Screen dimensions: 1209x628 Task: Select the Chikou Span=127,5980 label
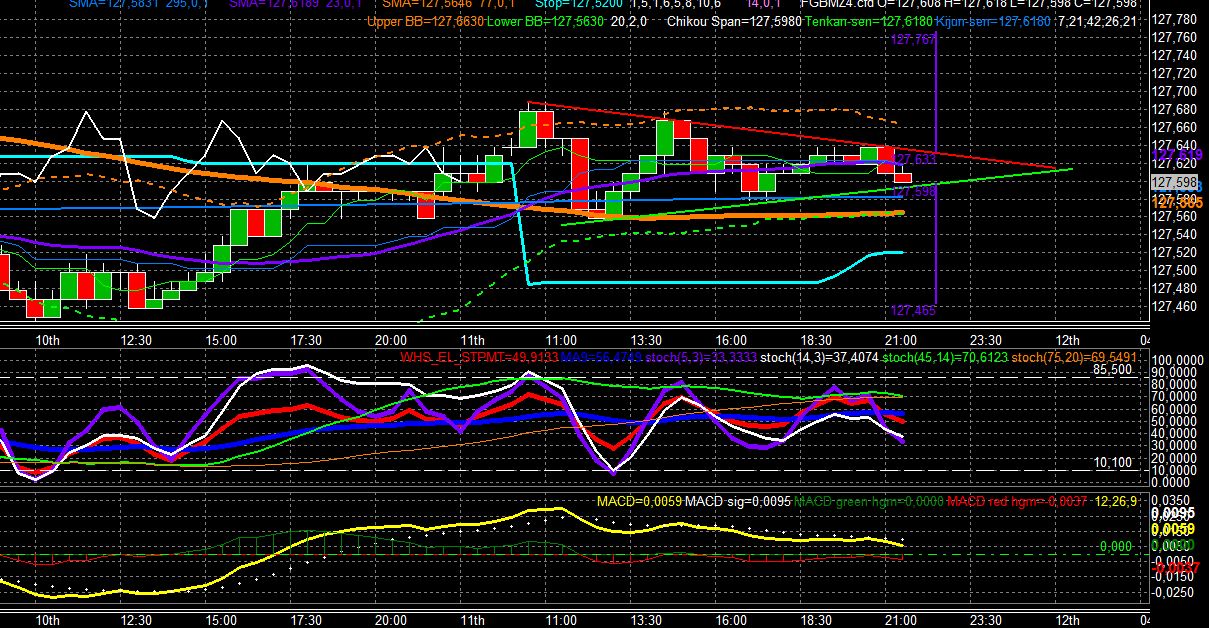[x=734, y=21]
